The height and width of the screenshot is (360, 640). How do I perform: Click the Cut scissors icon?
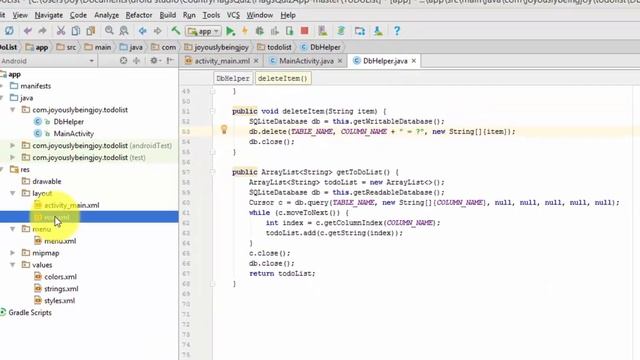point(61,31)
